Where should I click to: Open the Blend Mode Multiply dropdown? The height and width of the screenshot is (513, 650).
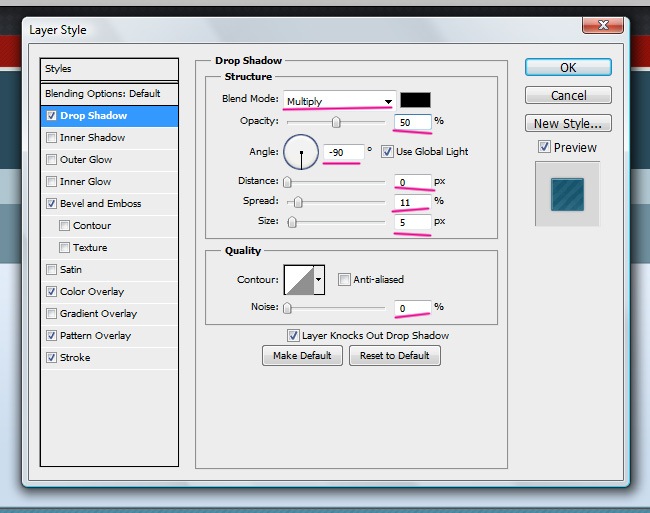338,101
